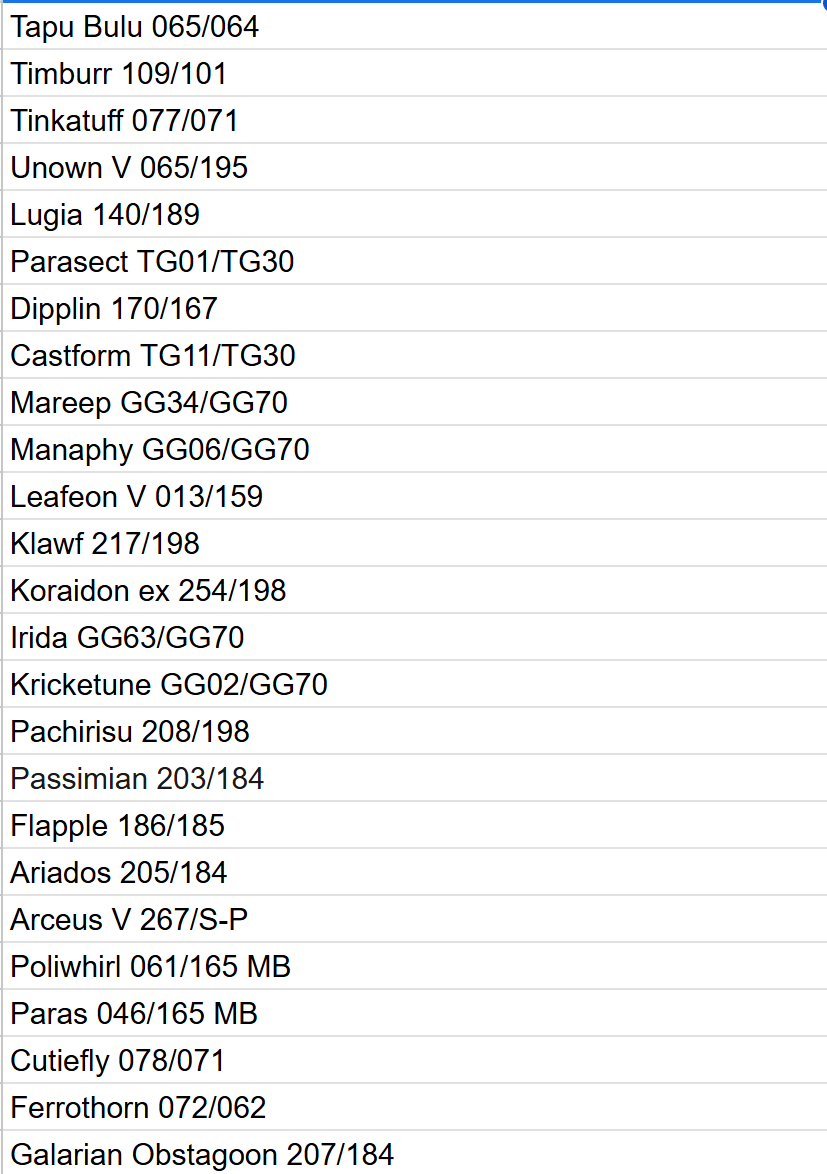Click the Parasect TG01/TG30 entry
The width and height of the screenshot is (827, 1174).
click(x=152, y=262)
